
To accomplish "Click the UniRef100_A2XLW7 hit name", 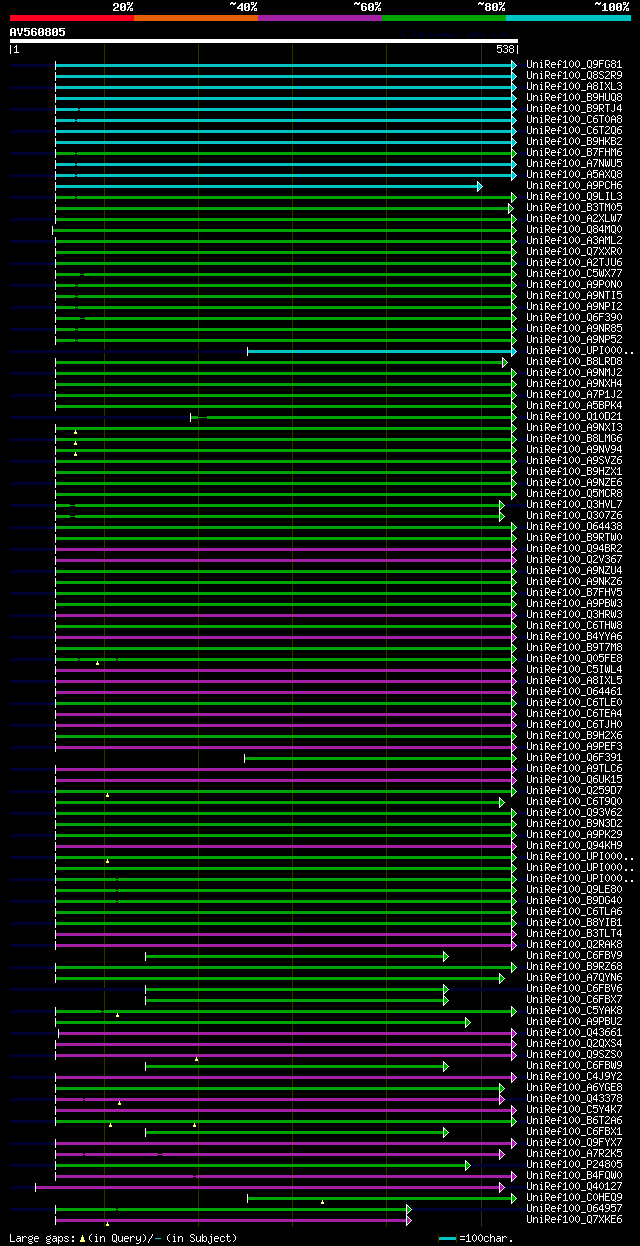I will [574, 219].
